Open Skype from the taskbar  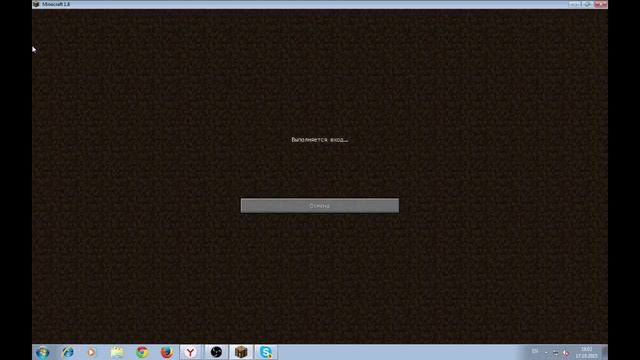click(x=266, y=352)
